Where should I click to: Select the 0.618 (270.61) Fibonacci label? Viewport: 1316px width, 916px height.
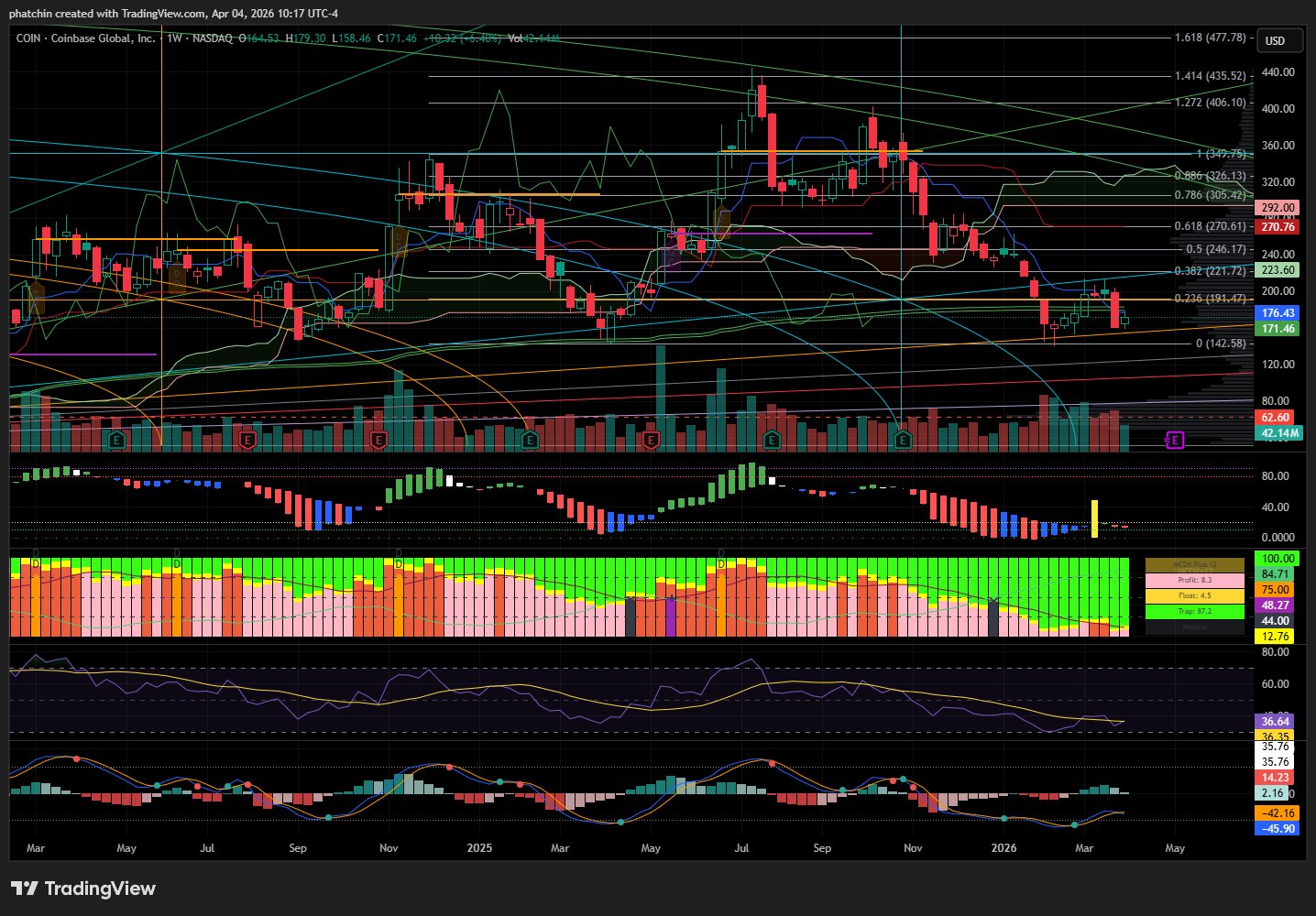click(1210, 226)
